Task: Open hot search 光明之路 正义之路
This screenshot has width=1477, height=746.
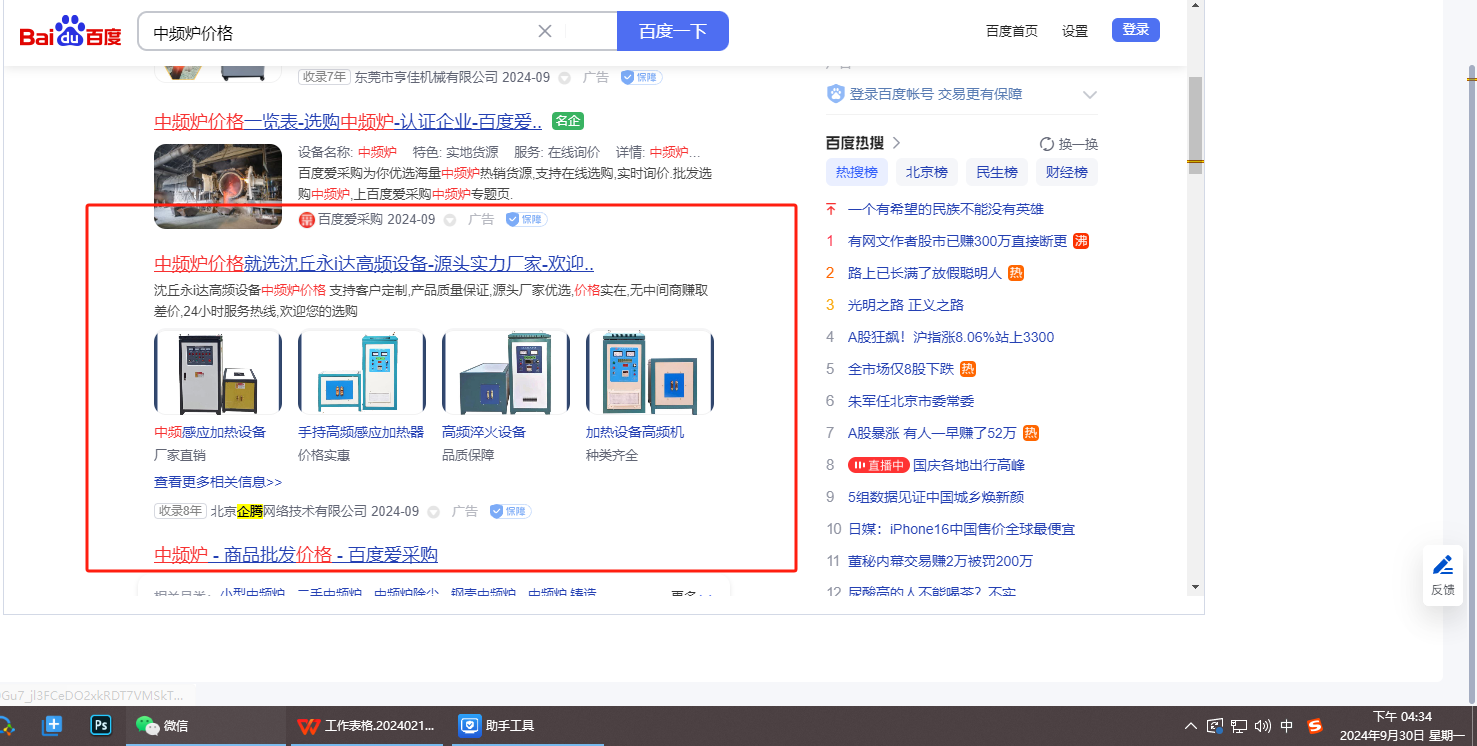Action: point(906,305)
